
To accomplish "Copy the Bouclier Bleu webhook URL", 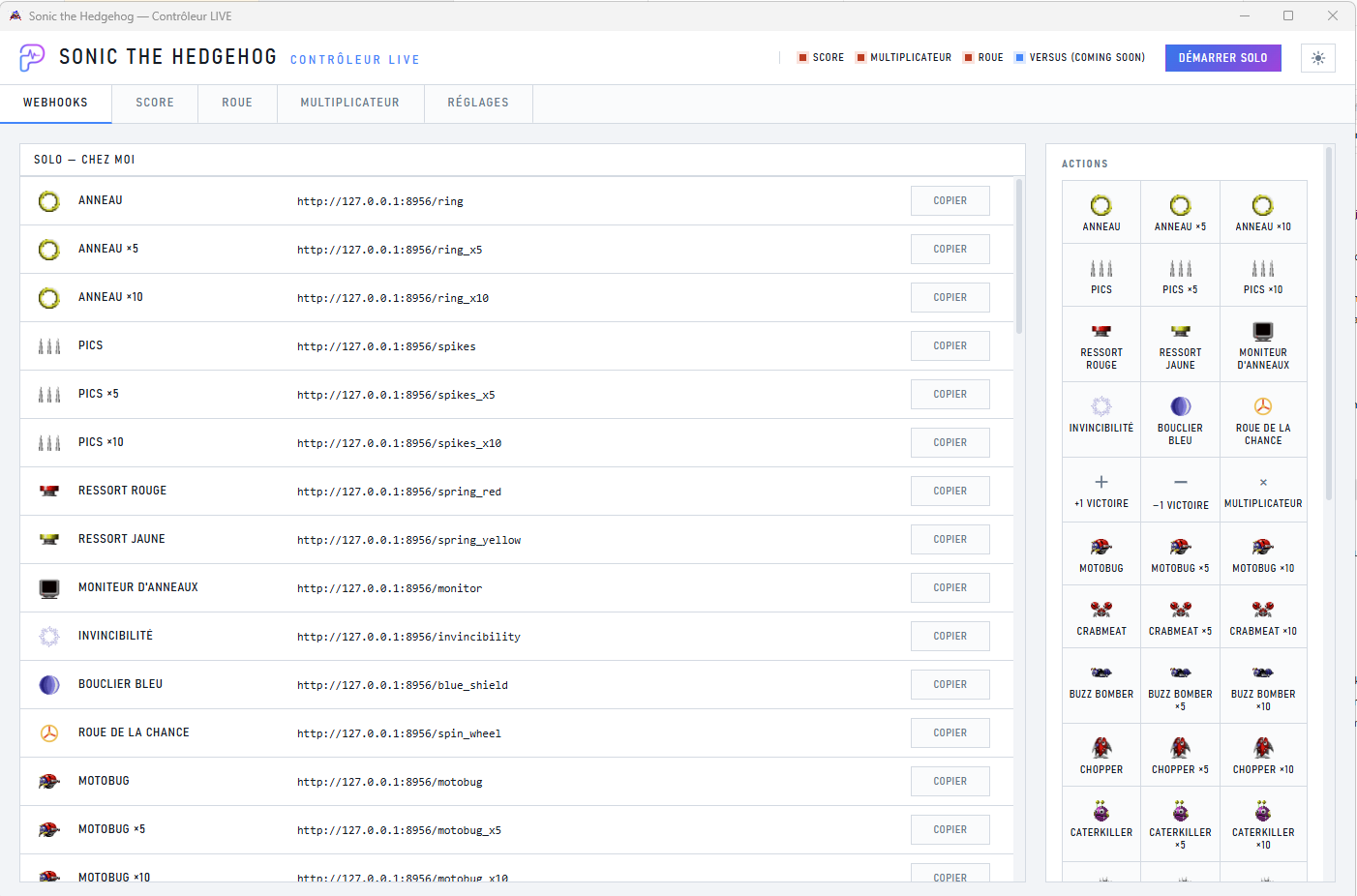I will coord(950,685).
